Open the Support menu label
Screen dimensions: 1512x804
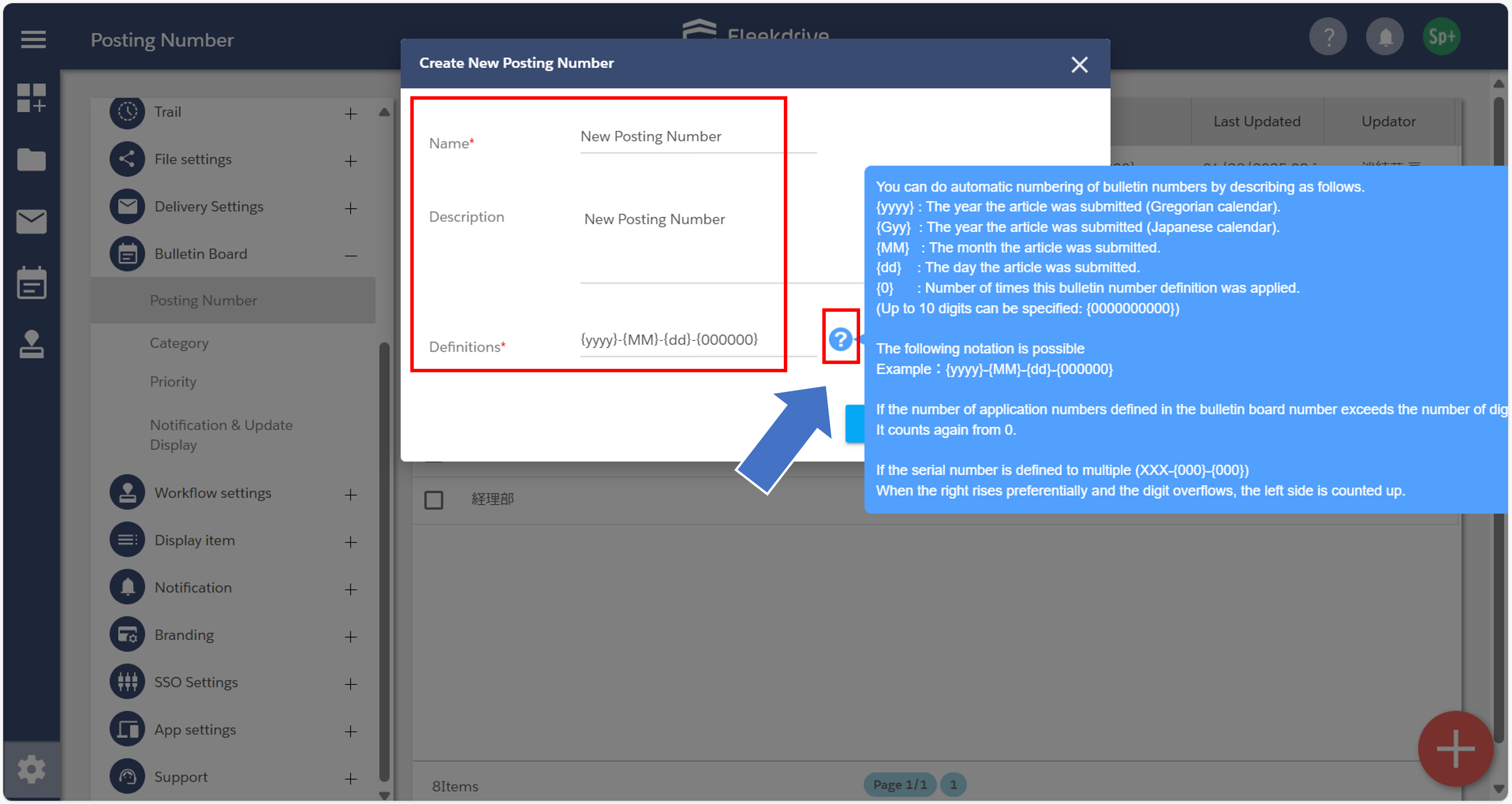coord(181,777)
